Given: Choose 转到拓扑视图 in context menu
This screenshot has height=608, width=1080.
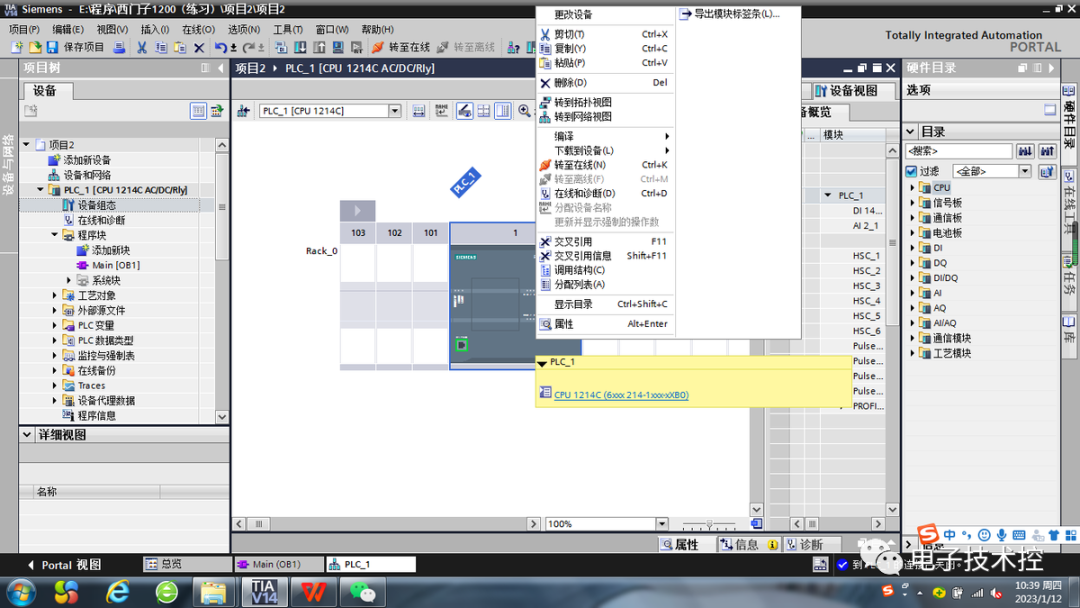Looking at the screenshot, I should coord(583,102).
